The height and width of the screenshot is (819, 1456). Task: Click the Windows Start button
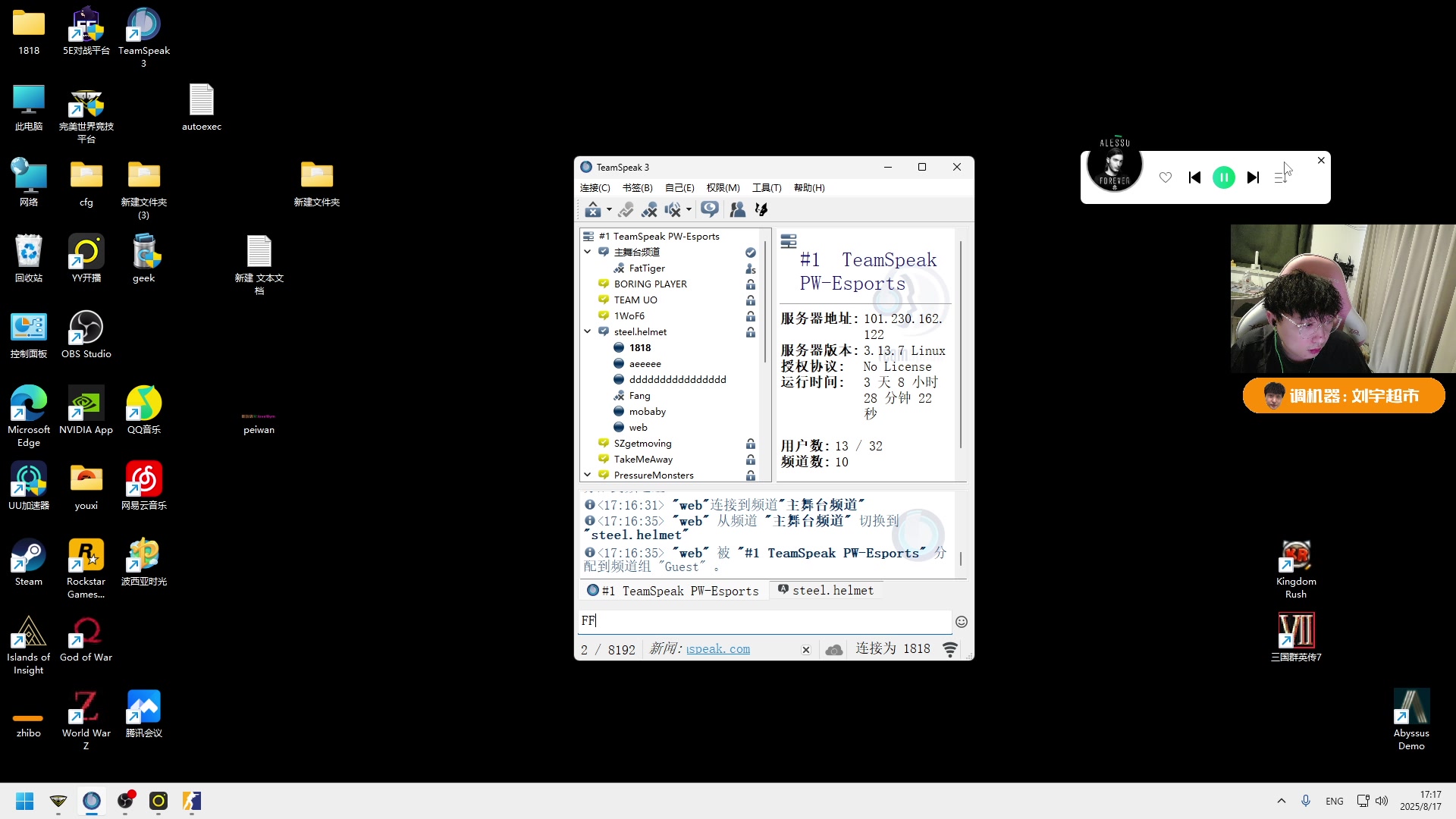click(x=25, y=801)
